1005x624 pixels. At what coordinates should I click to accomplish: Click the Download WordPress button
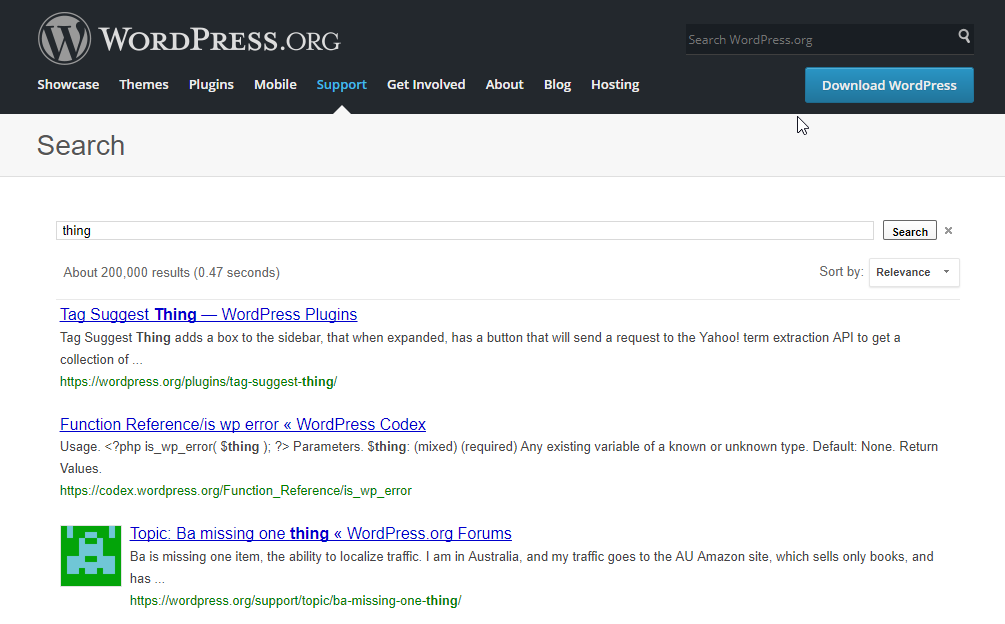[x=889, y=85]
